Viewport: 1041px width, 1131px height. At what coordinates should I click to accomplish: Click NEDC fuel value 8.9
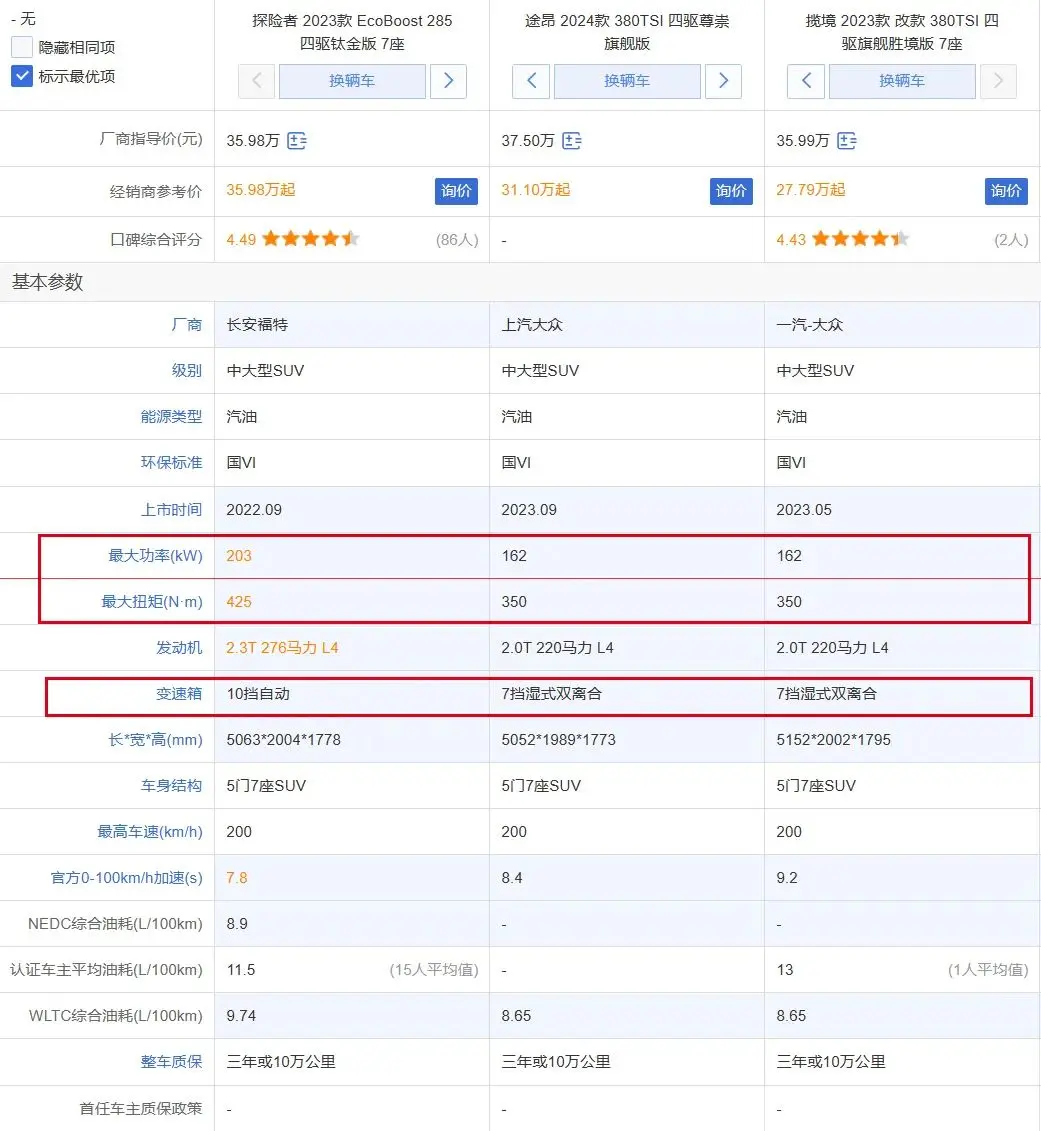coord(237,924)
